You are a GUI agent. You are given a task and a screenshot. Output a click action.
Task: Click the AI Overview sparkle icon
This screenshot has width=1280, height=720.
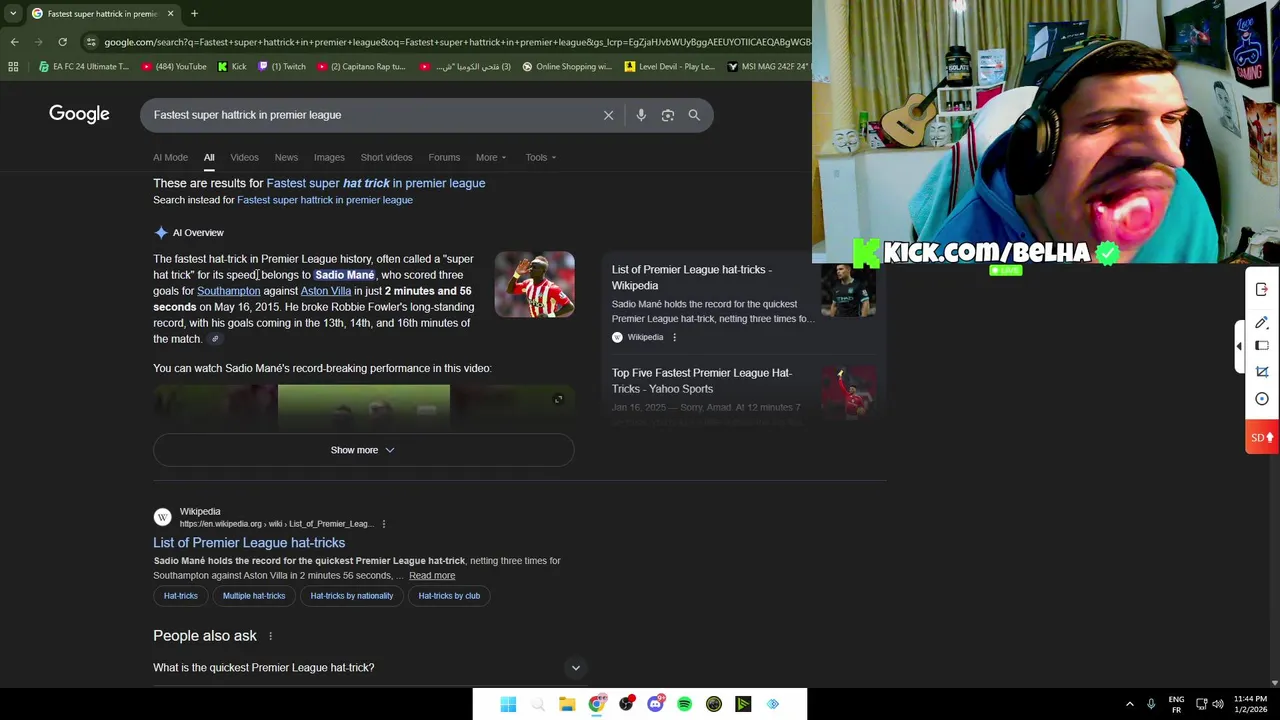tap(161, 233)
